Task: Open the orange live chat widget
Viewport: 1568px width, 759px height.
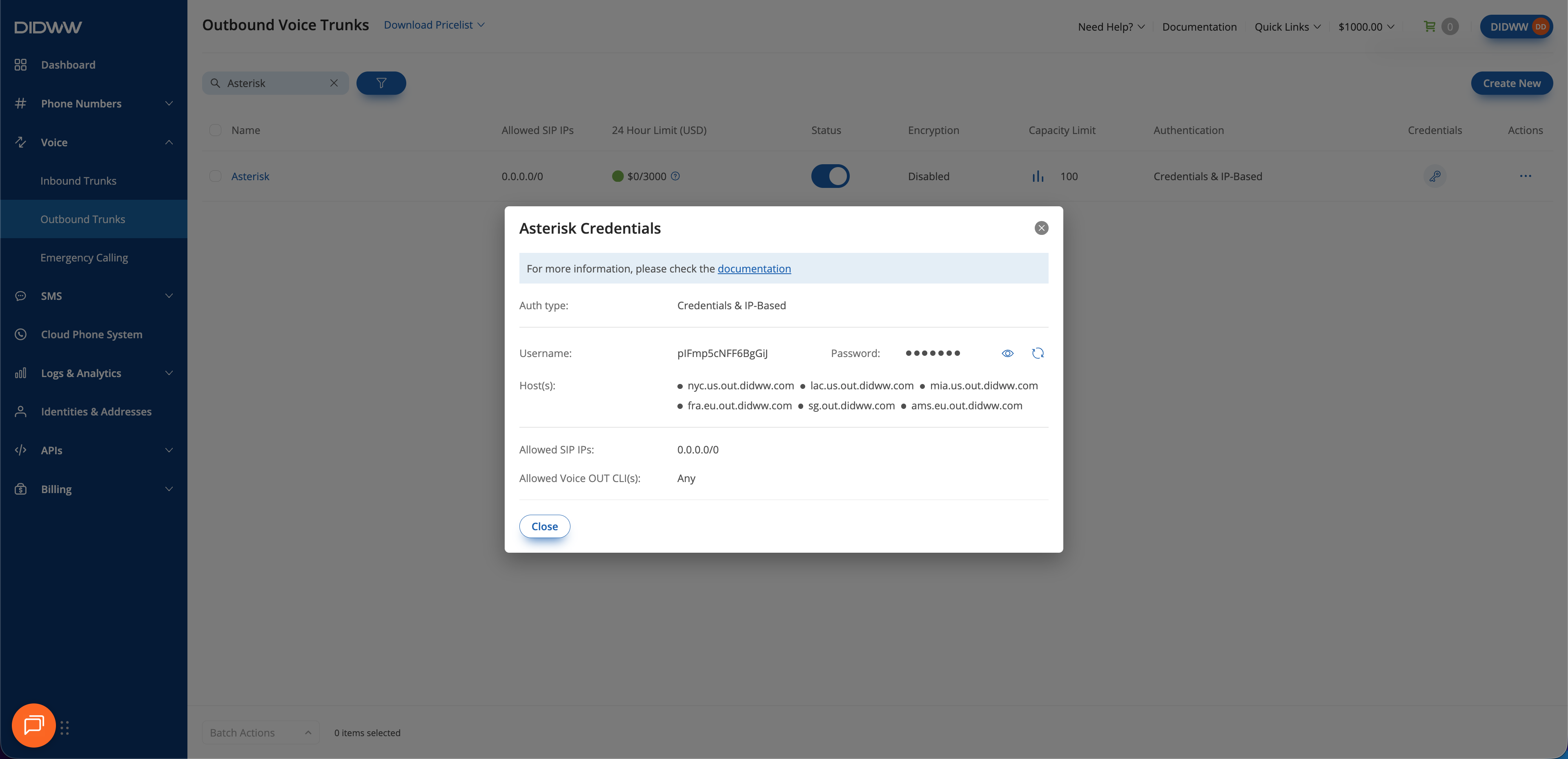Action: (x=33, y=726)
